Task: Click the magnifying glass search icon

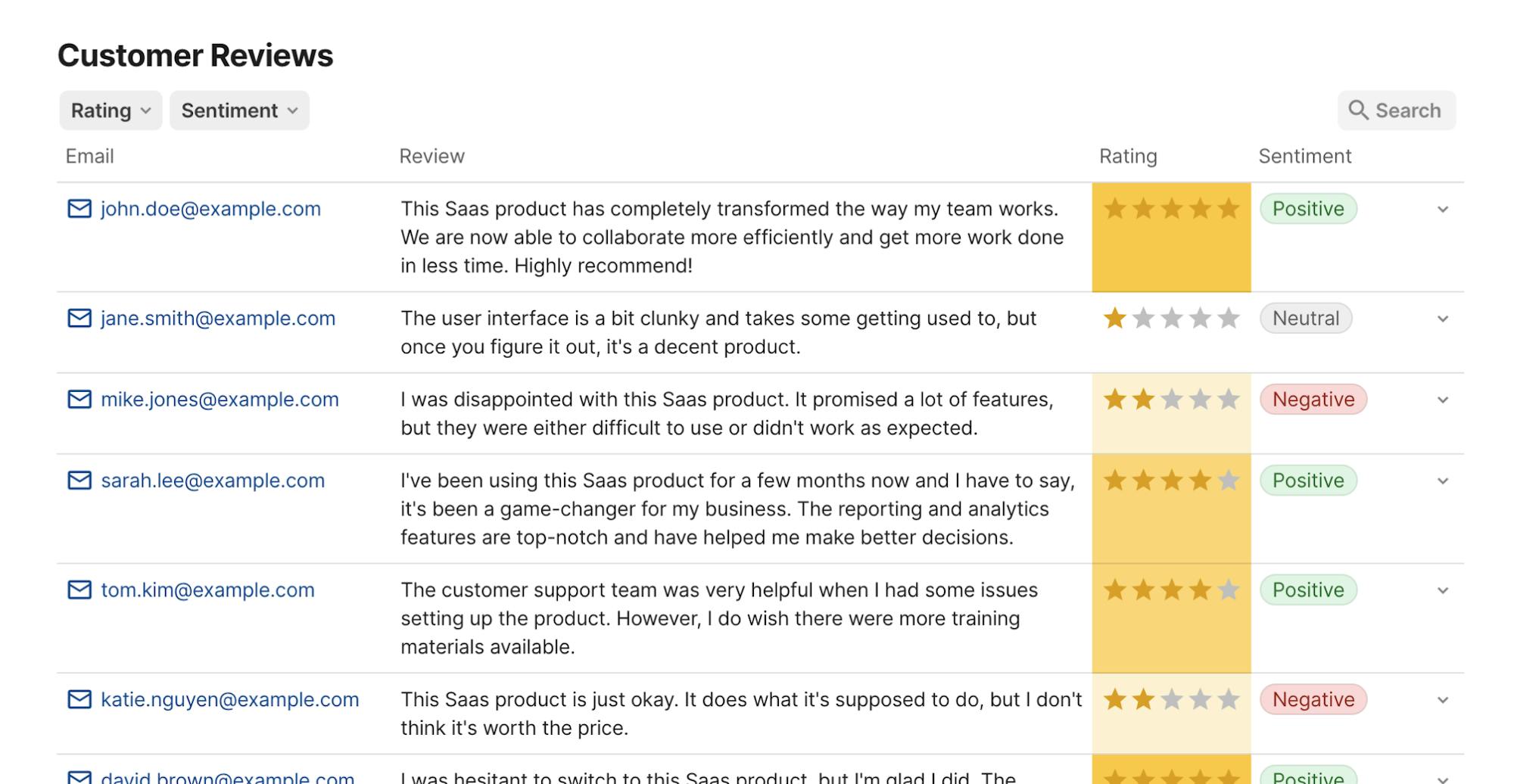Action: [1359, 110]
